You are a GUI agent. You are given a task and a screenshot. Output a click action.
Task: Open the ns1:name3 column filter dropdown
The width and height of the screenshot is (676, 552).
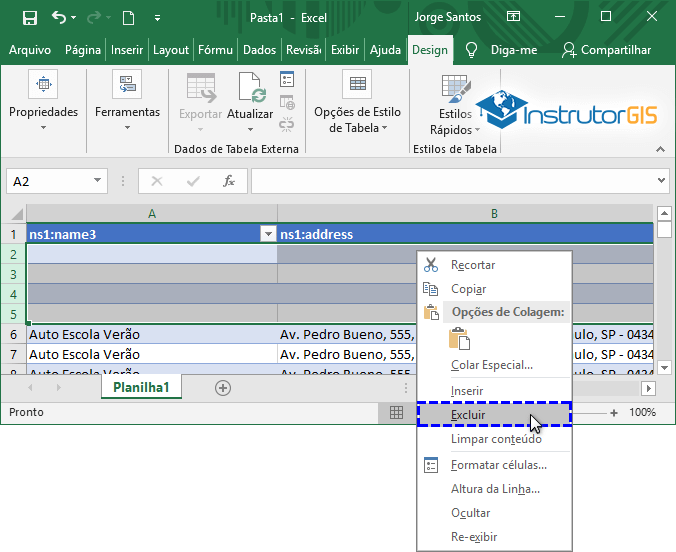tap(267, 234)
